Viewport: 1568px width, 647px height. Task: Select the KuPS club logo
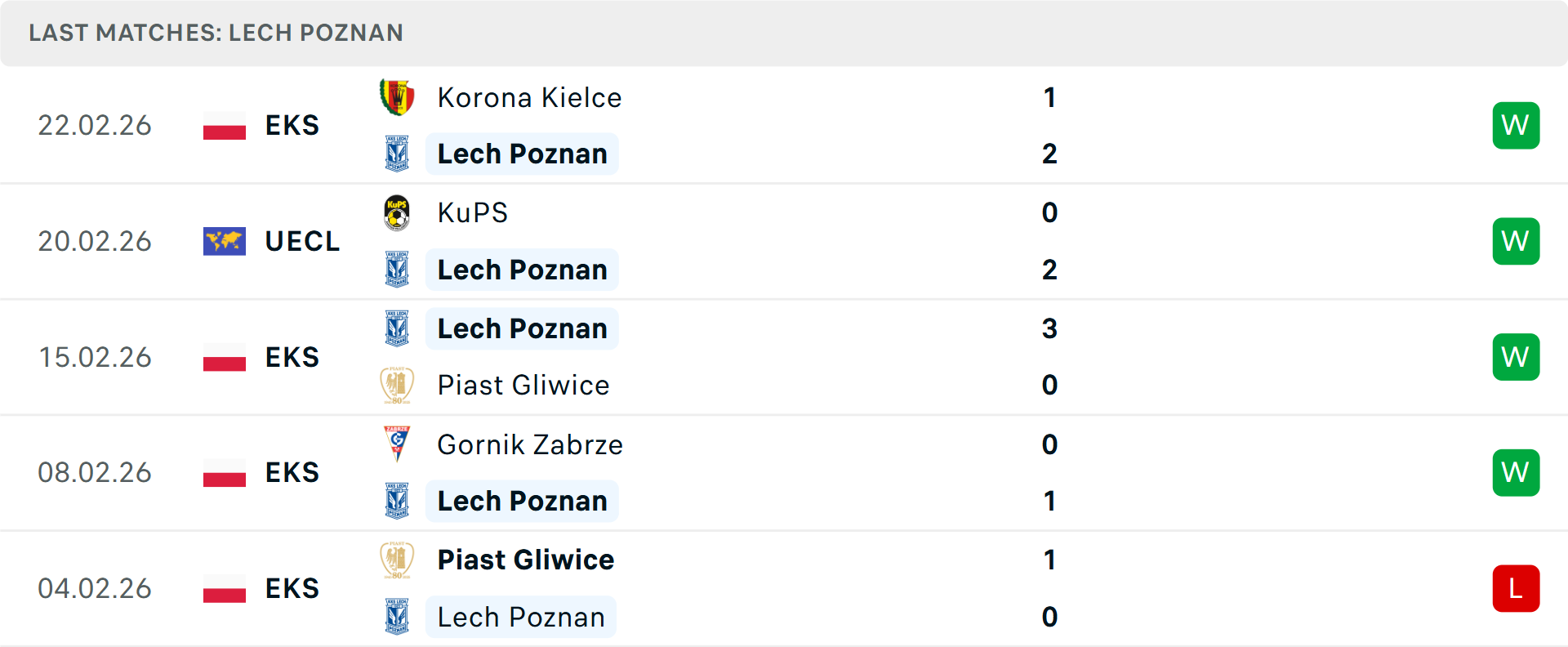pyautogui.click(x=398, y=212)
